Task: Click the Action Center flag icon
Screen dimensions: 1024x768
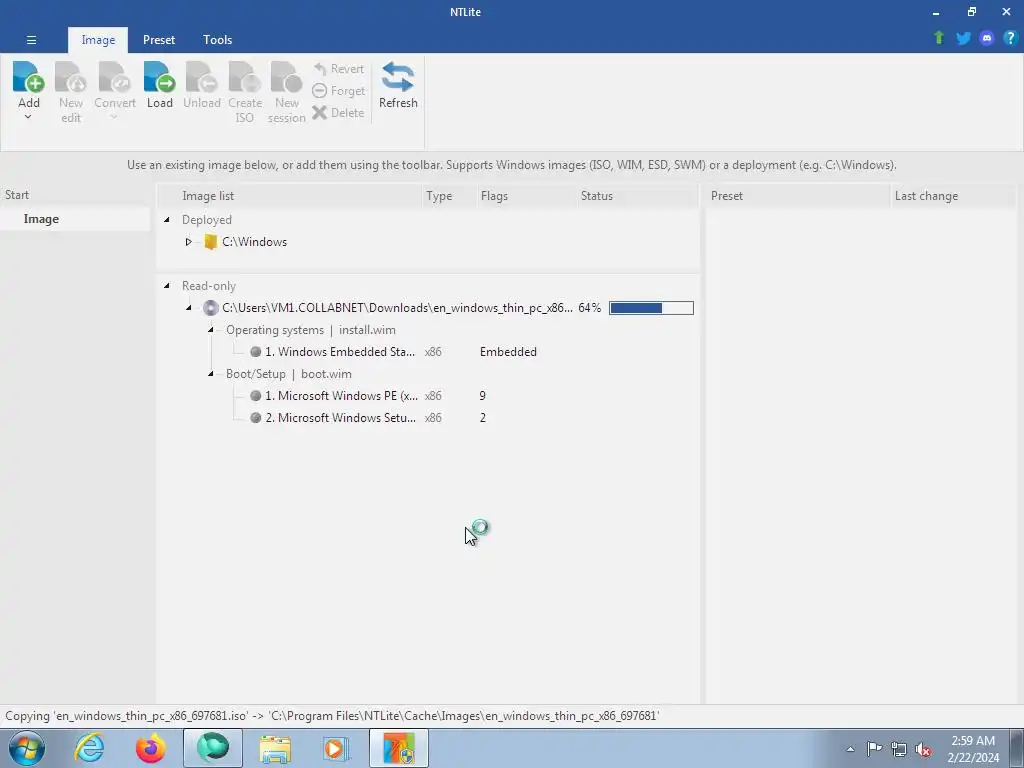Action: pos(874,749)
